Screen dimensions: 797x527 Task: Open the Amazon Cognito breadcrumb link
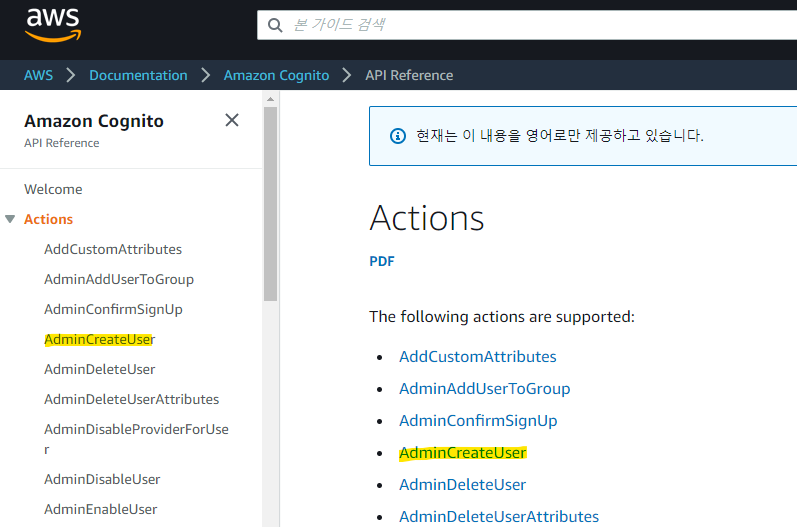pos(277,75)
